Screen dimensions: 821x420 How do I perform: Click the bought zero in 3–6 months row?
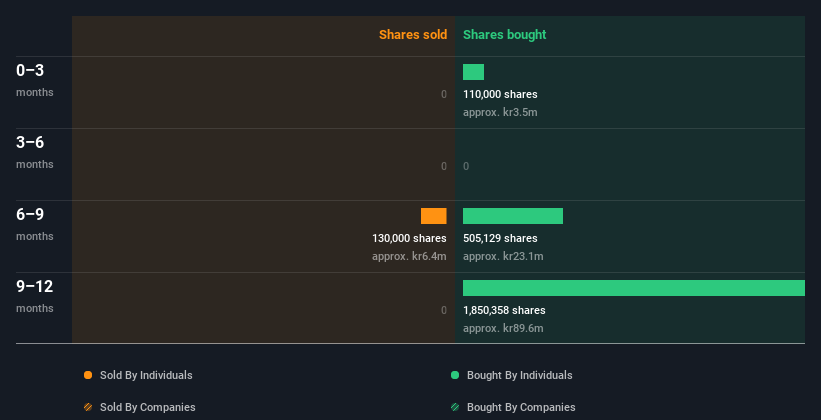click(x=466, y=167)
